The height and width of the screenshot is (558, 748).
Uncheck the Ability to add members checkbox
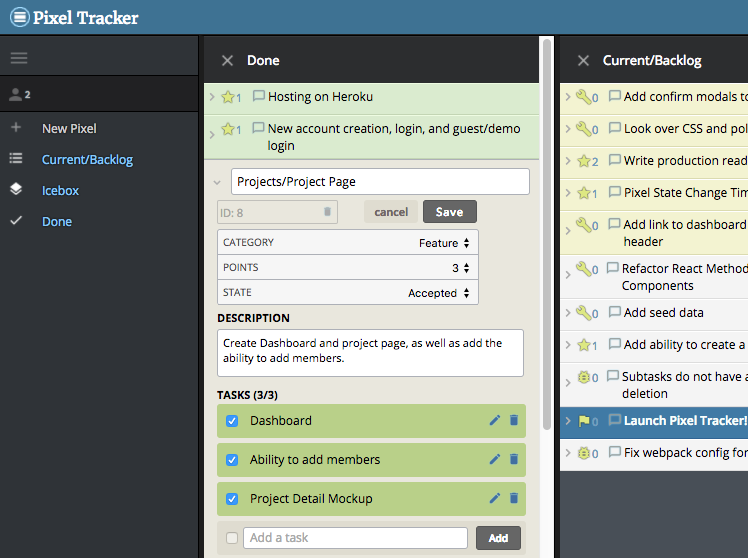pyautogui.click(x=232, y=460)
